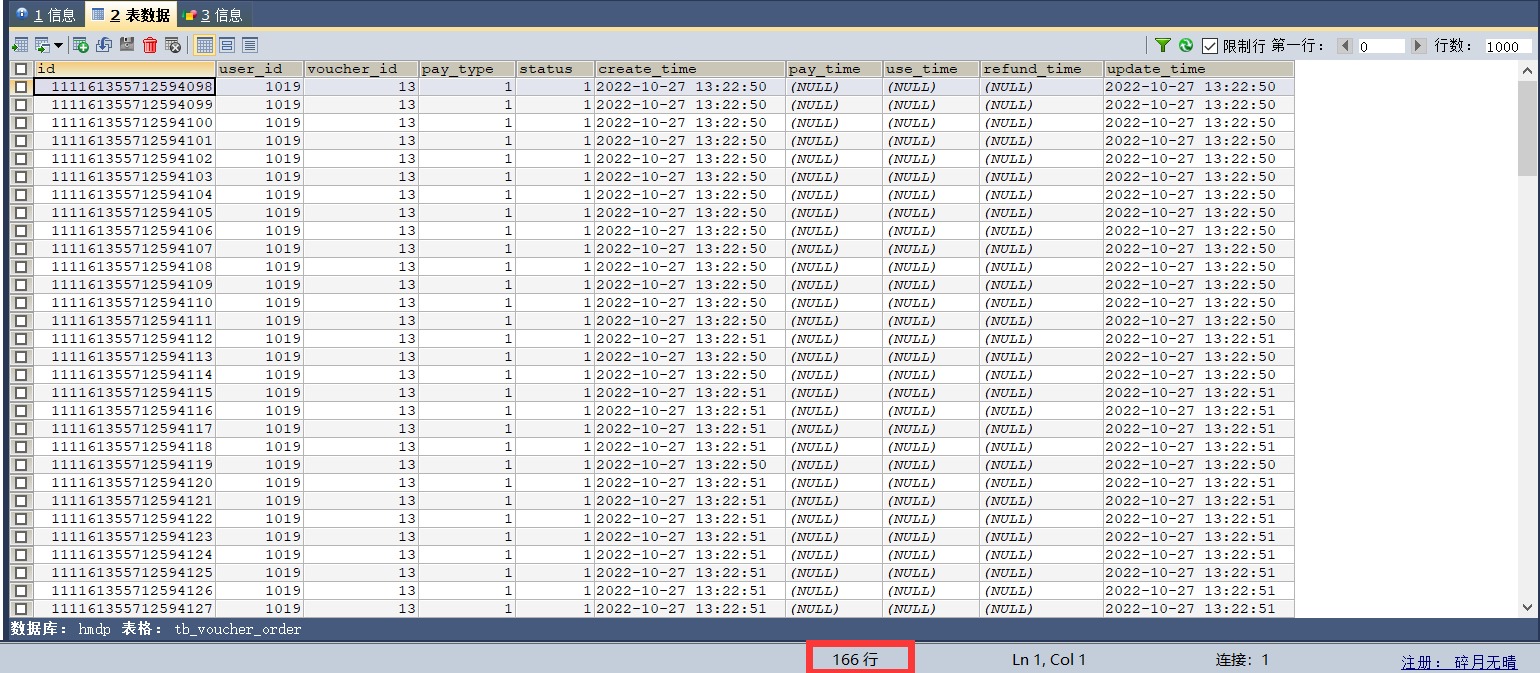Uncheck the 限制行 checkbox
1540x673 pixels.
coord(1210,46)
